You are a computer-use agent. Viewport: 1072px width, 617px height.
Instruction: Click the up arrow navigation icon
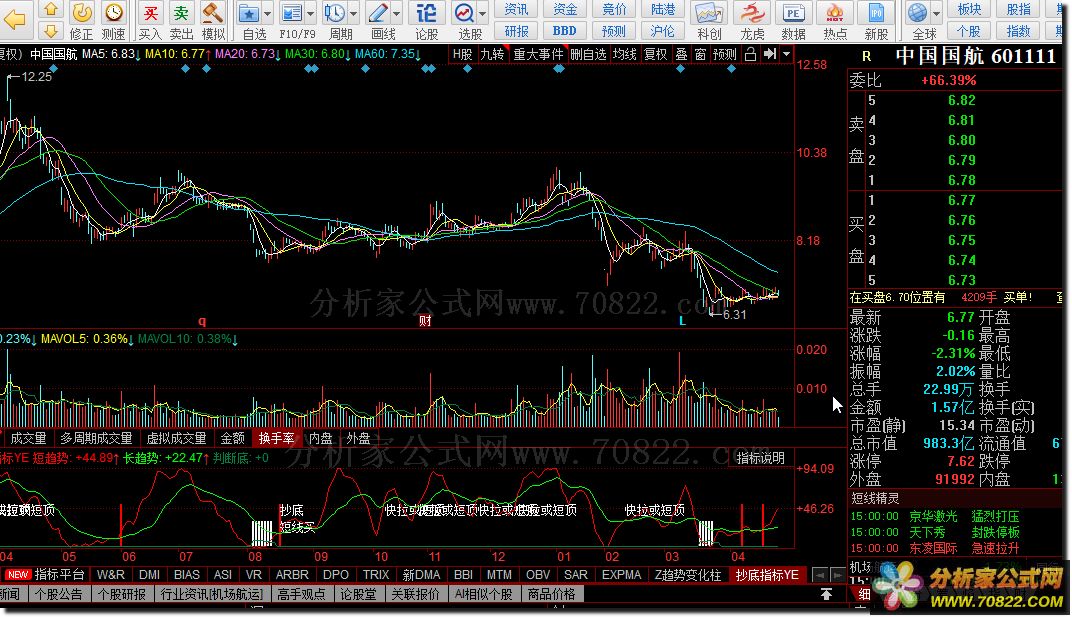pyautogui.click(x=51, y=10)
